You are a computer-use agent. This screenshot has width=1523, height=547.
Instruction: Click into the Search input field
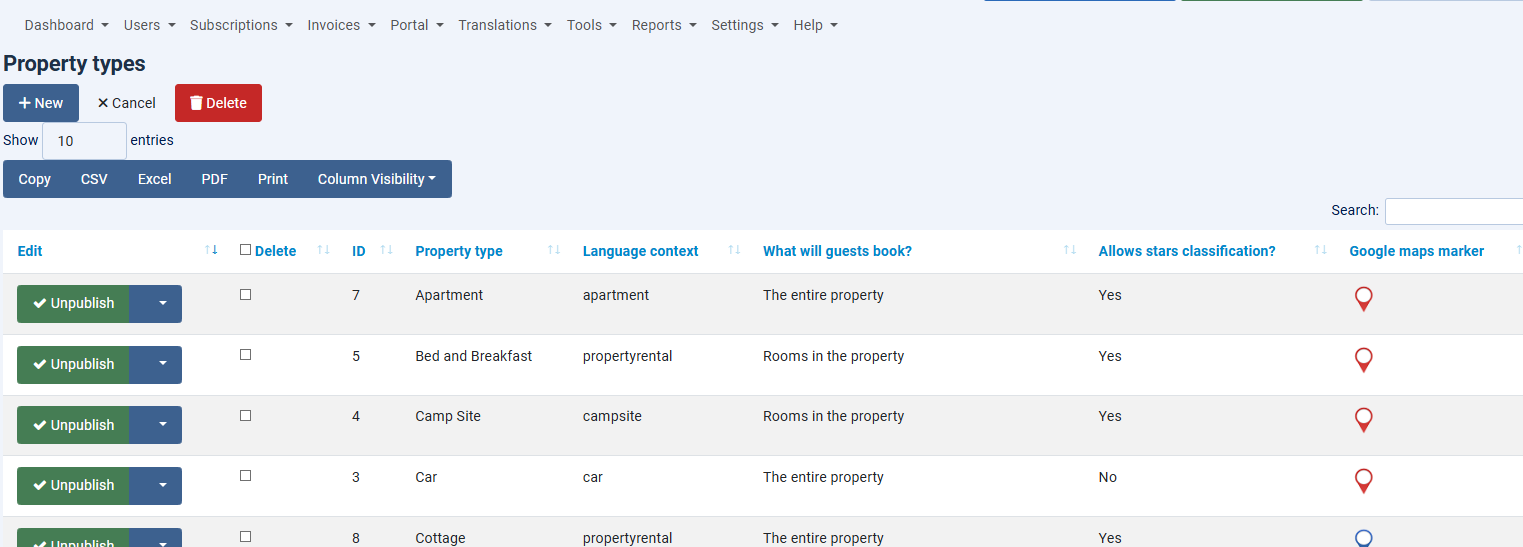[1454, 211]
